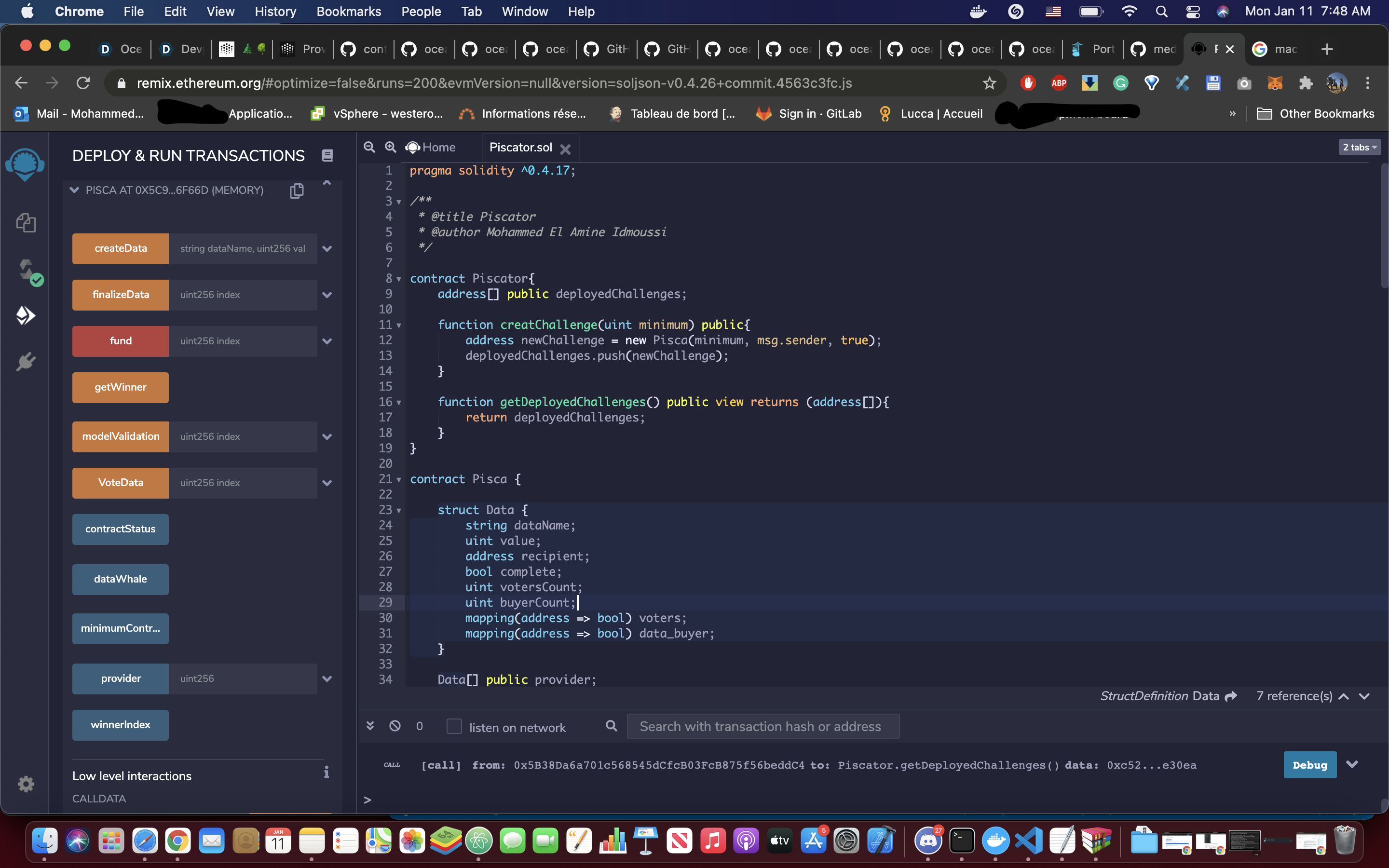The width and height of the screenshot is (1389, 868).
Task: Click the transaction hash search field
Action: click(x=762, y=727)
